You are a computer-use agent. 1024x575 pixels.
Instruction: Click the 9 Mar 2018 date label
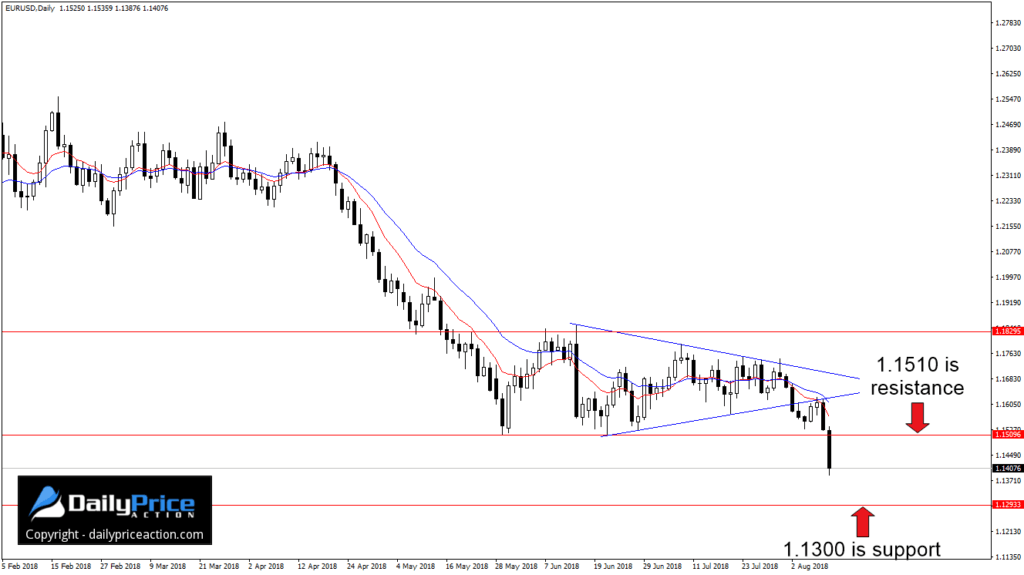click(167, 567)
